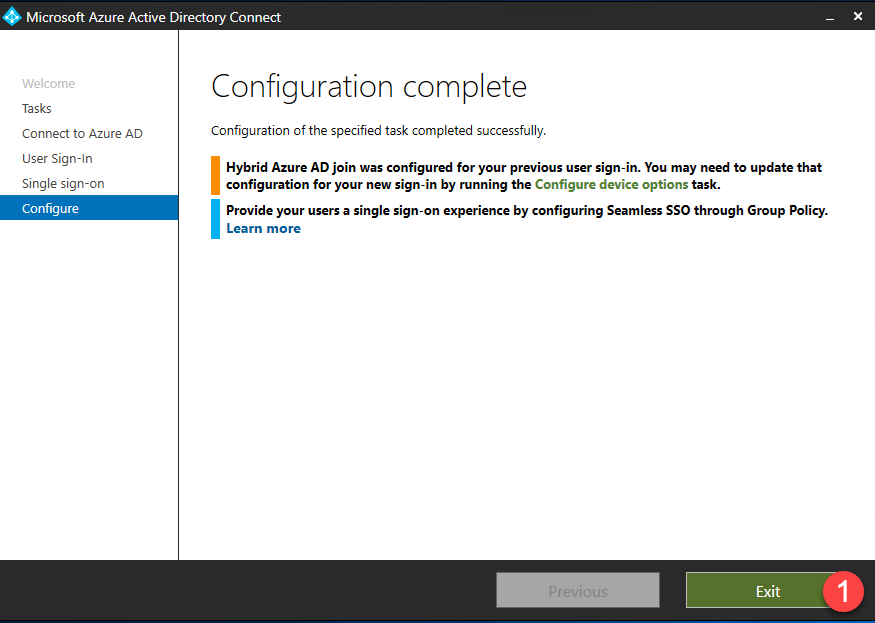
Task: Follow the Learn more link
Action: (263, 229)
